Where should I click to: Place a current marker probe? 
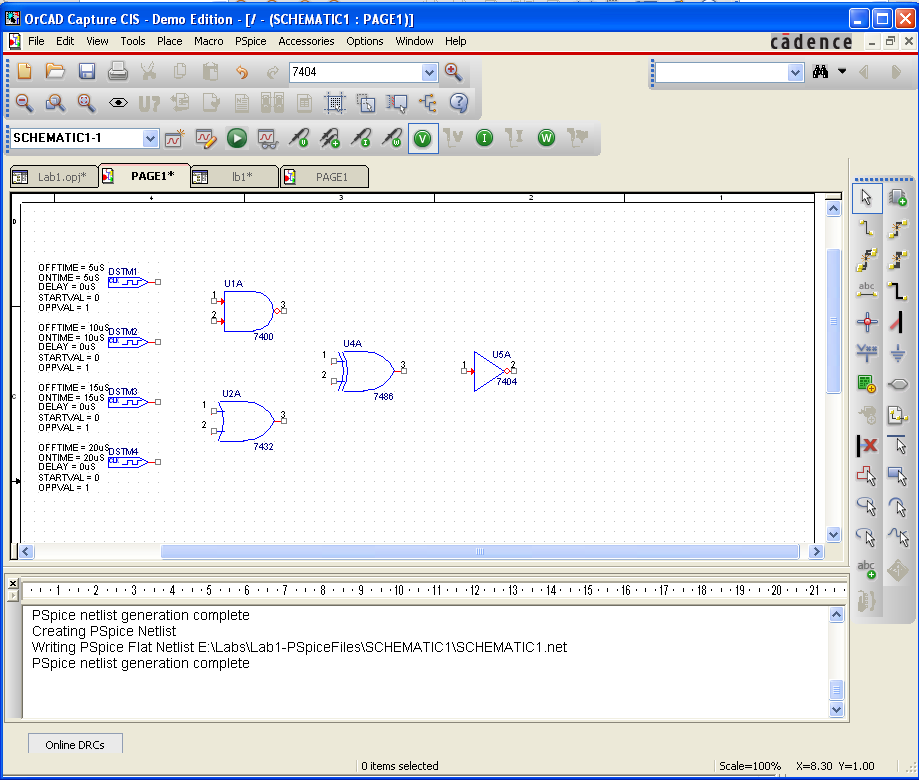coord(361,138)
